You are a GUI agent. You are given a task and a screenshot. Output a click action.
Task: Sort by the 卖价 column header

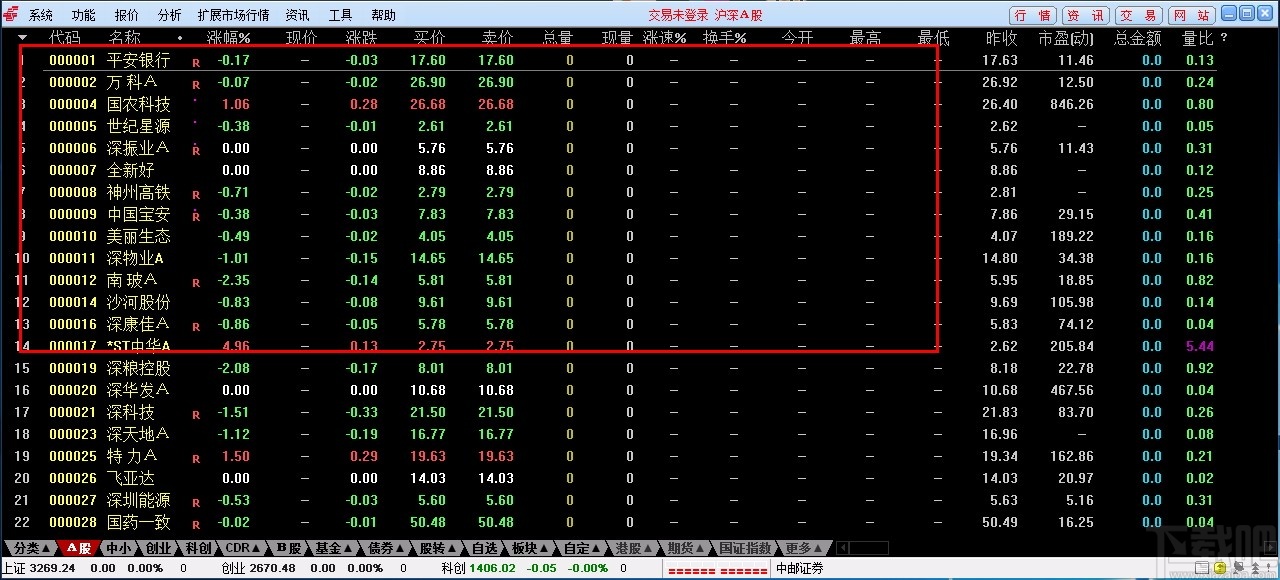pyautogui.click(x=497, y=38)
